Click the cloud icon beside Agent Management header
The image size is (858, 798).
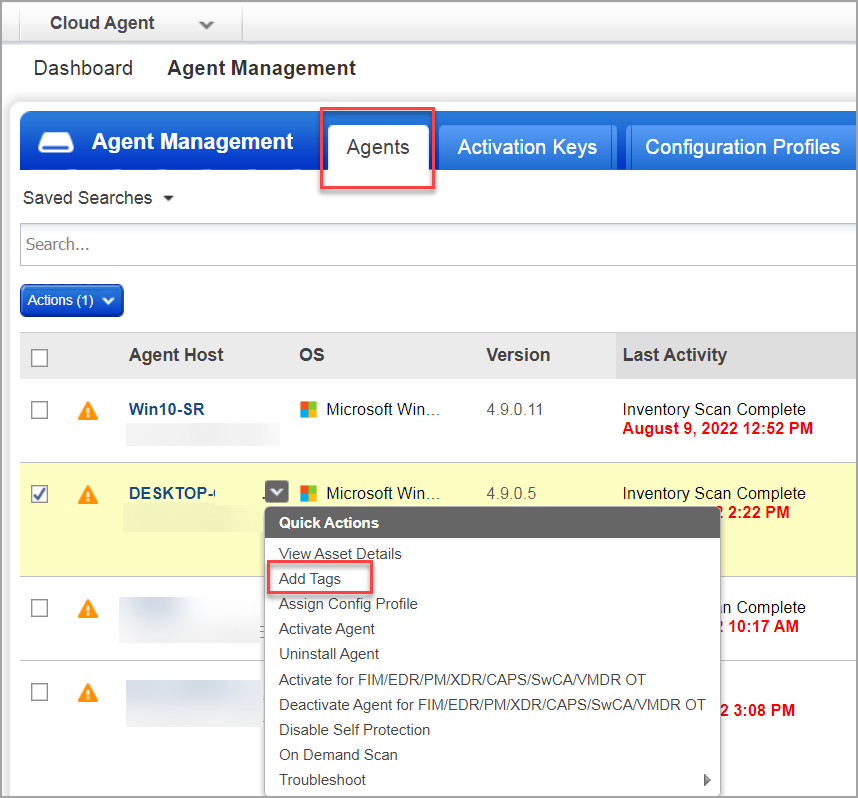click(x=55, y=141)
